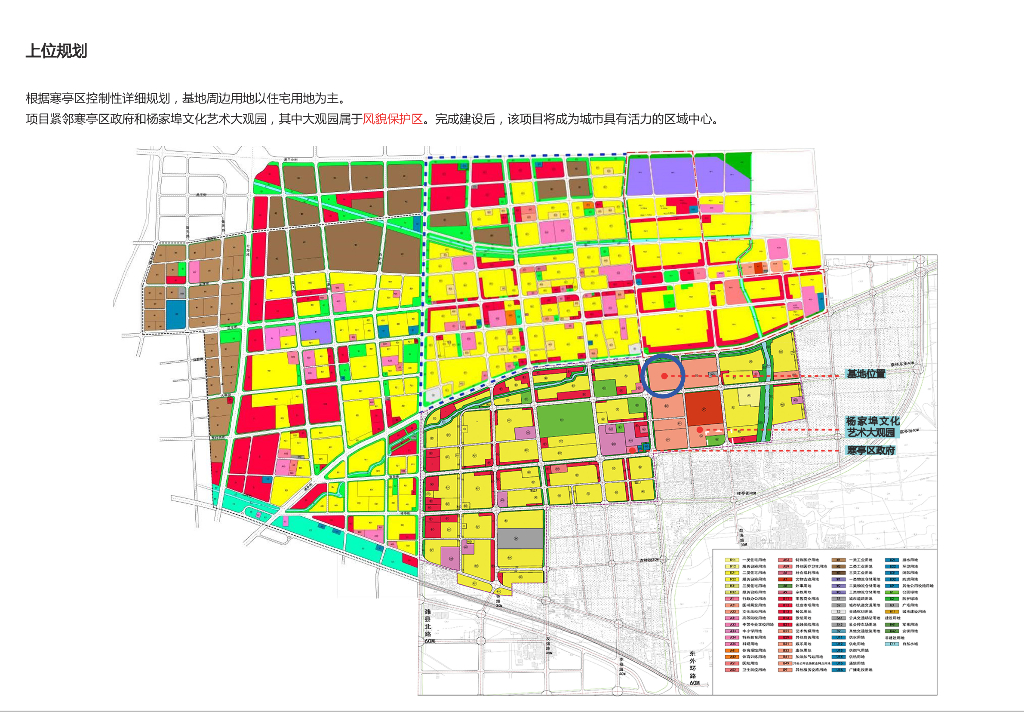Select the 基地位置 map label

(866, 373)
